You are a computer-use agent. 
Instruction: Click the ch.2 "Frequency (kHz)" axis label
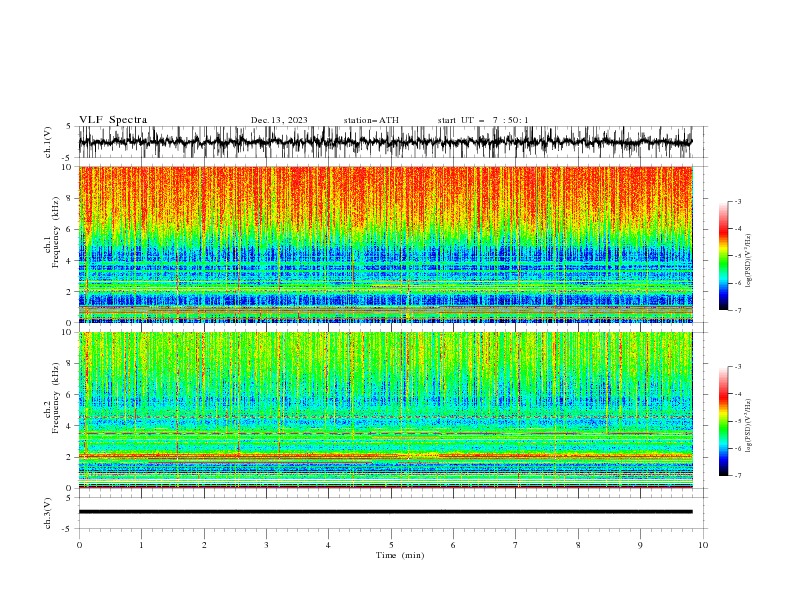(55, 397)
